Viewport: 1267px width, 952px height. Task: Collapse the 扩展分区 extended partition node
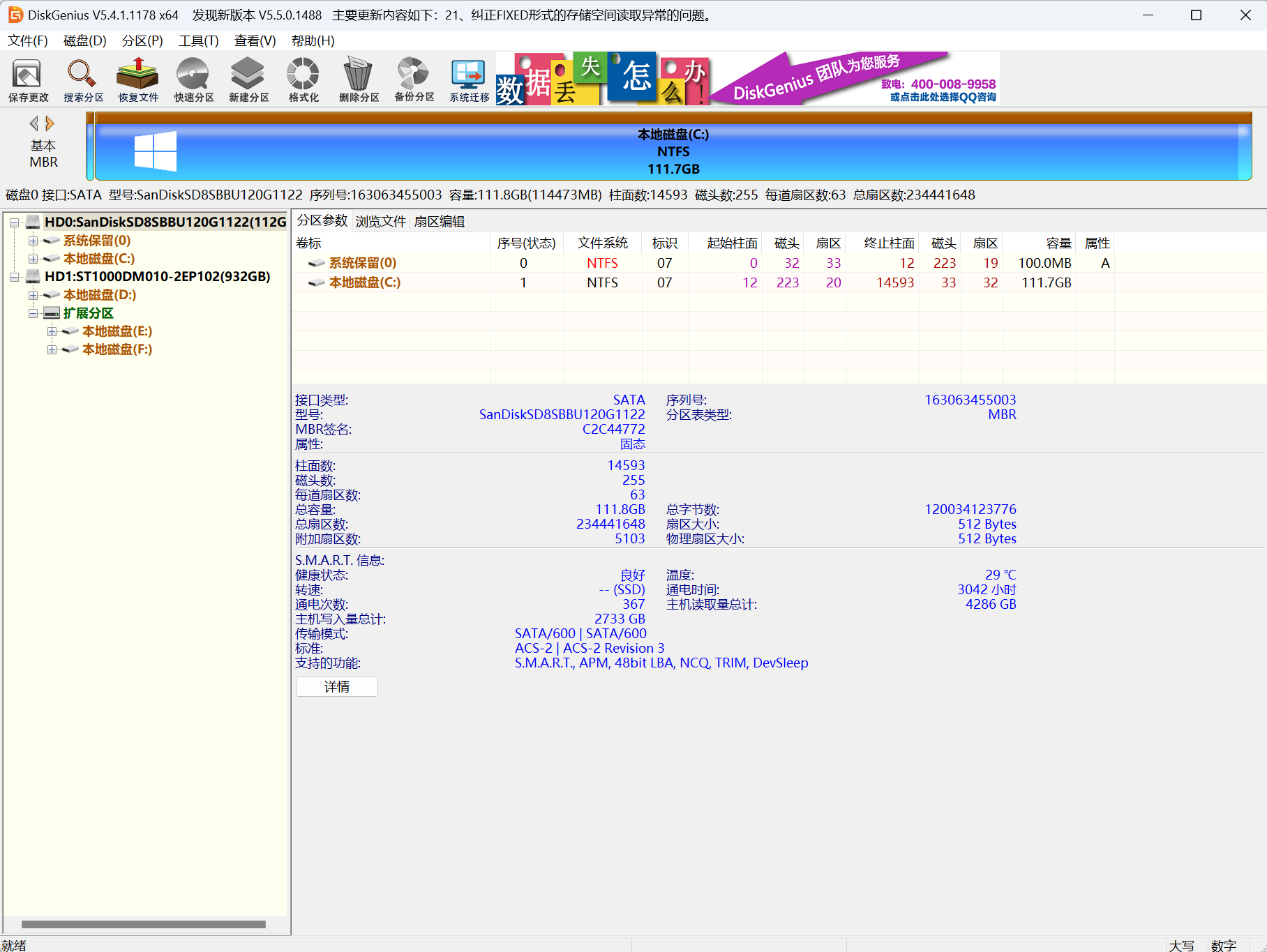coord(33,313)
